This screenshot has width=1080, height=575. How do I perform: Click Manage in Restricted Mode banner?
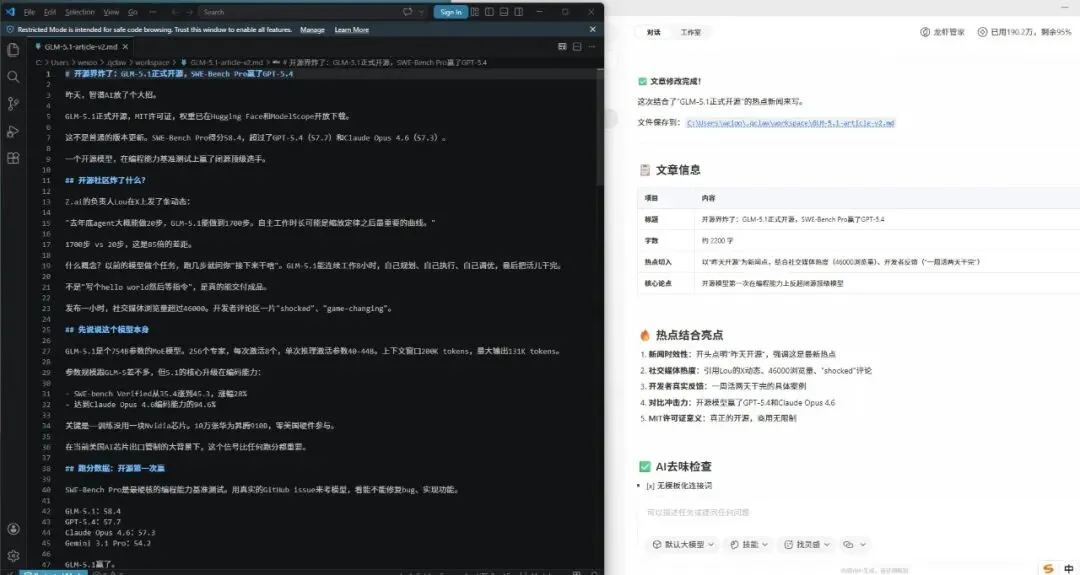point(312,30)
